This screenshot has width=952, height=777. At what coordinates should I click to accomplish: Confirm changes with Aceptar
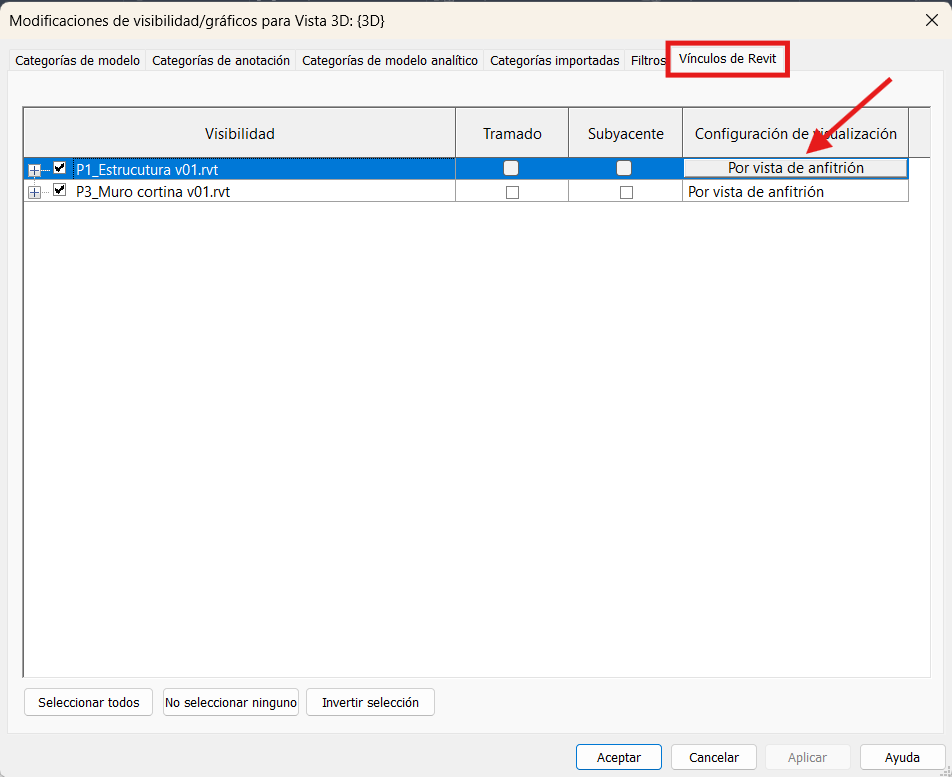618,757
